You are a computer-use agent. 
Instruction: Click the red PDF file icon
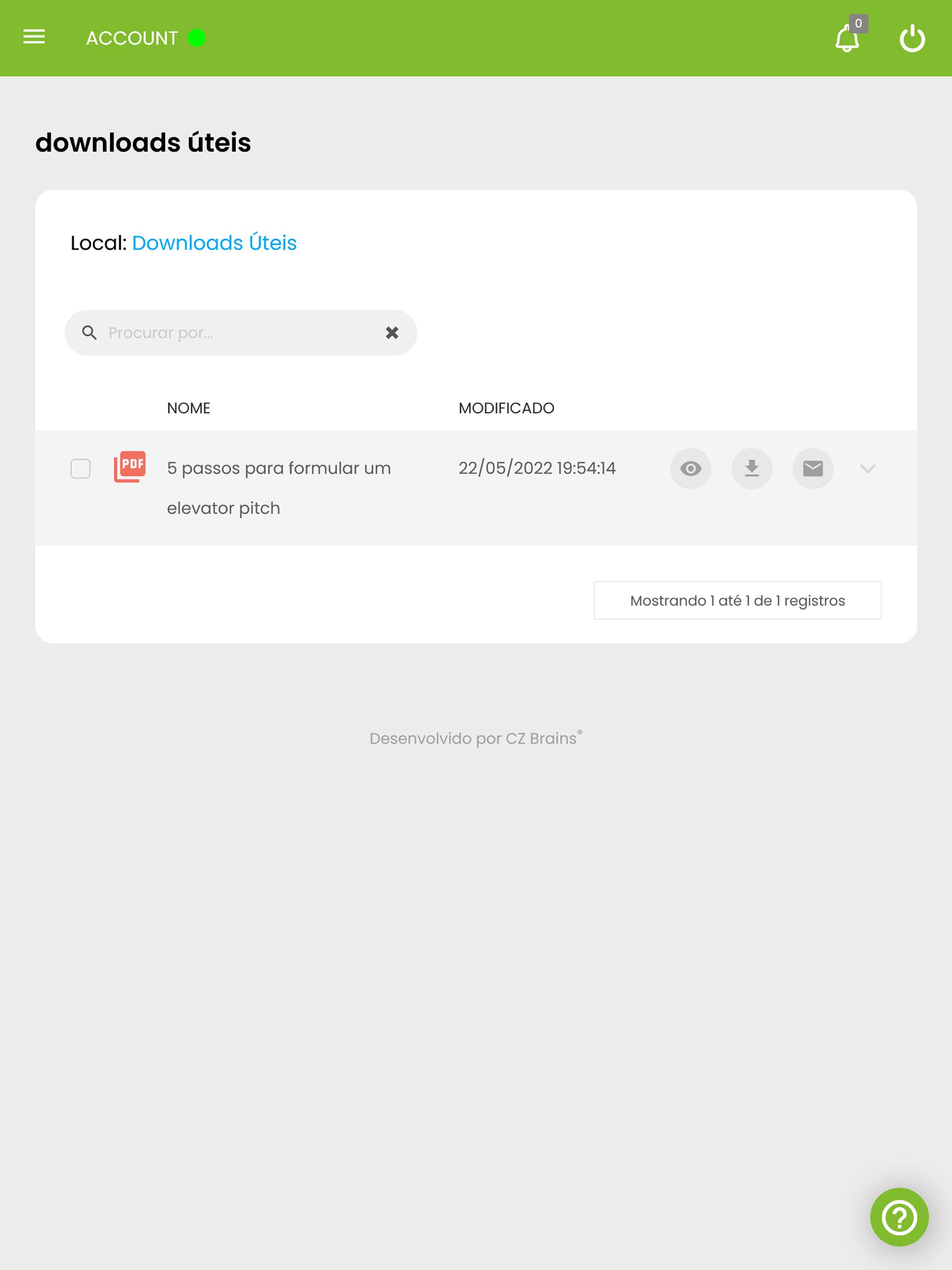click(x=130, y=467)
